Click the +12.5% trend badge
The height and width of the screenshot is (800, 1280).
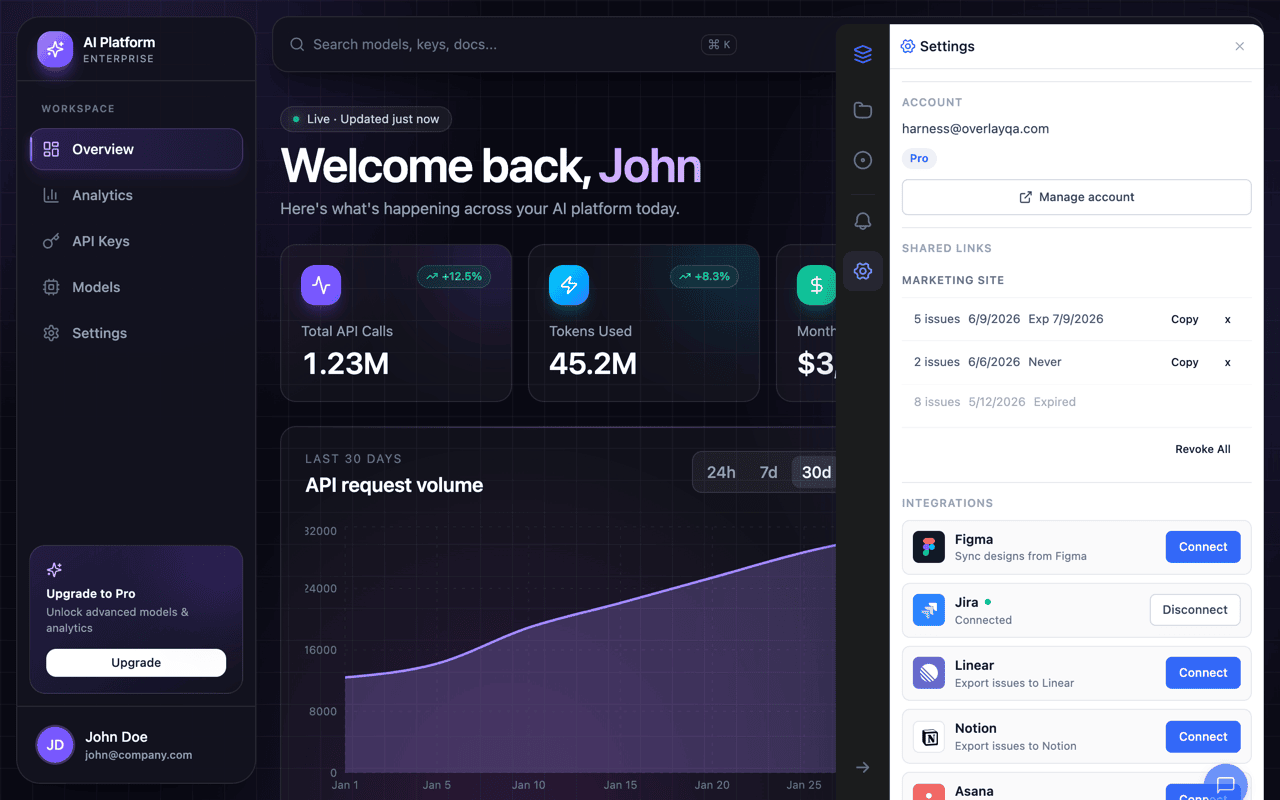(x=454, y=276)
